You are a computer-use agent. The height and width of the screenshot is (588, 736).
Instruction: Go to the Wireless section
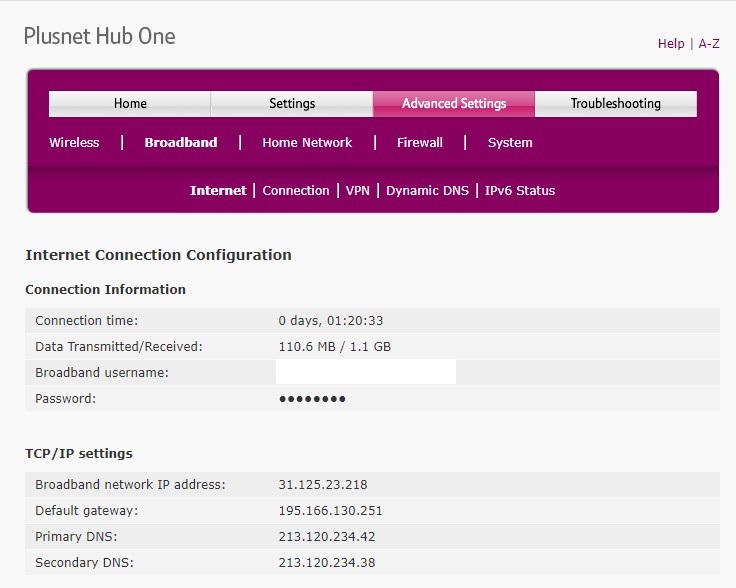(74, 143)
